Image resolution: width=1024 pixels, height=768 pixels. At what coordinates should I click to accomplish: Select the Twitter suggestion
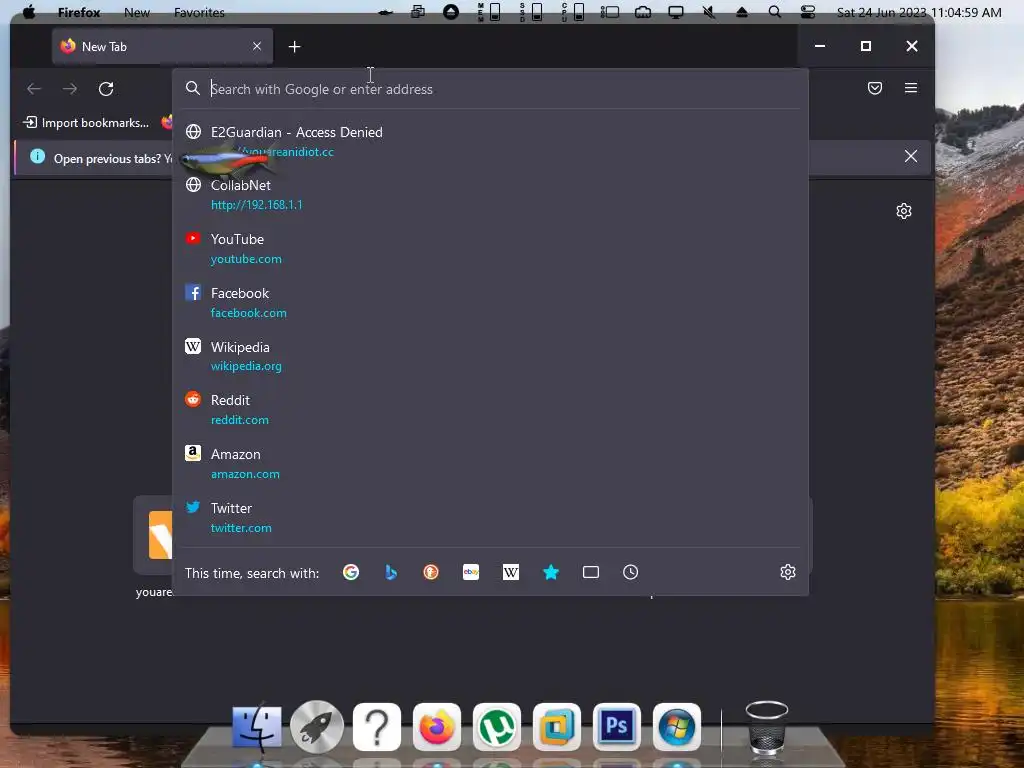pos(490,517)
